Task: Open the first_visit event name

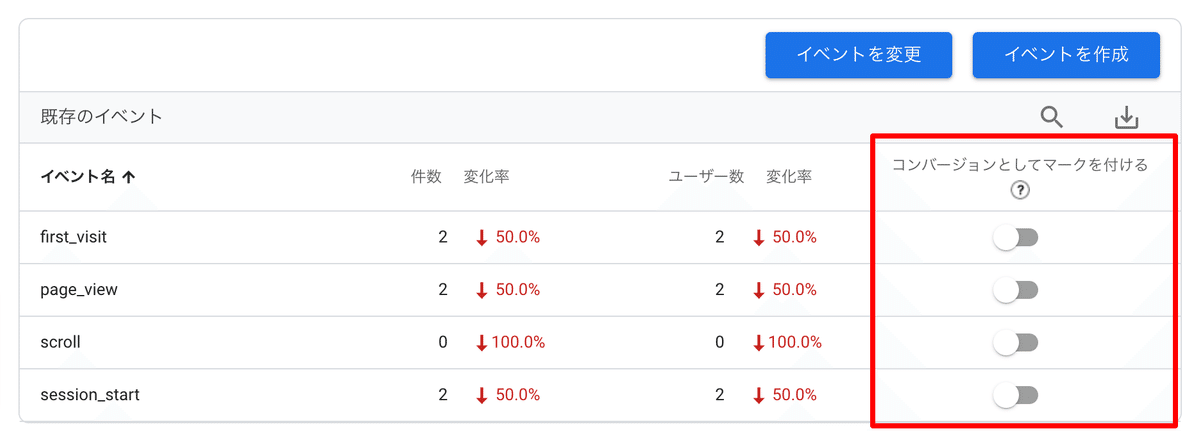Action: point(73,238)
